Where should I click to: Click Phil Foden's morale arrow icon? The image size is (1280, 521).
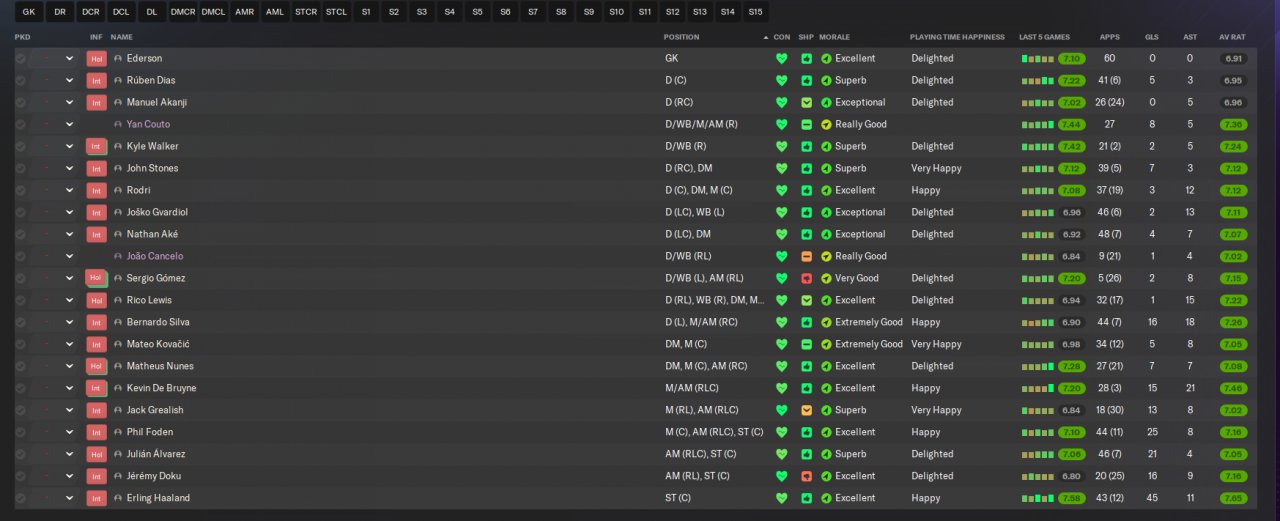tap(826, 432)
